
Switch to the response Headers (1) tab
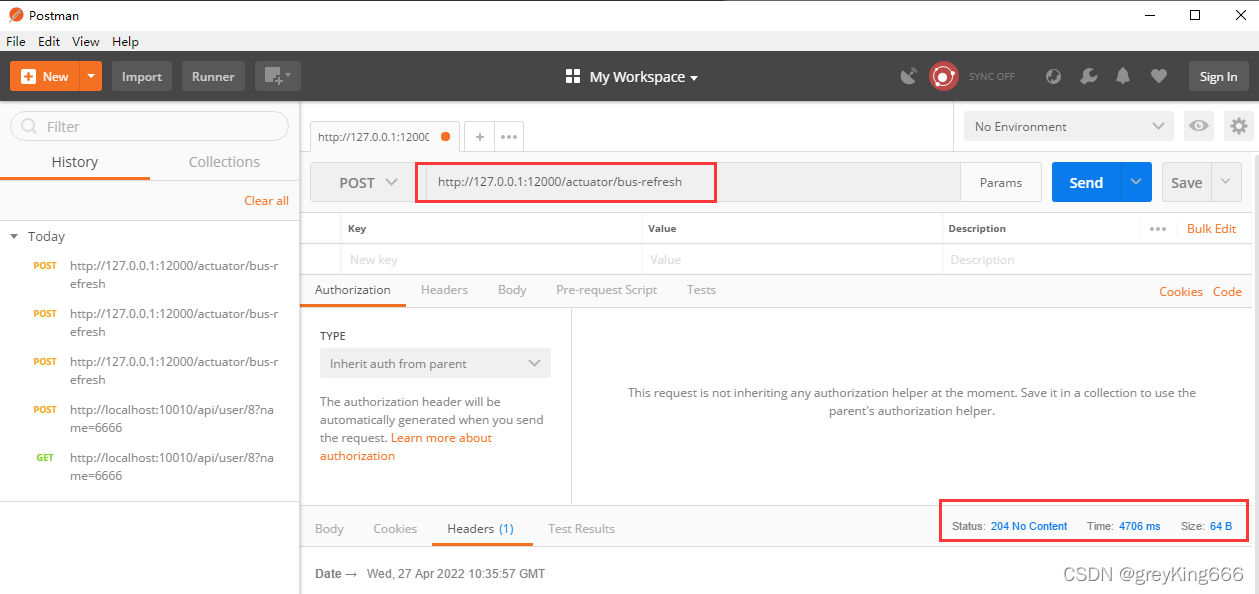point(480,528)
